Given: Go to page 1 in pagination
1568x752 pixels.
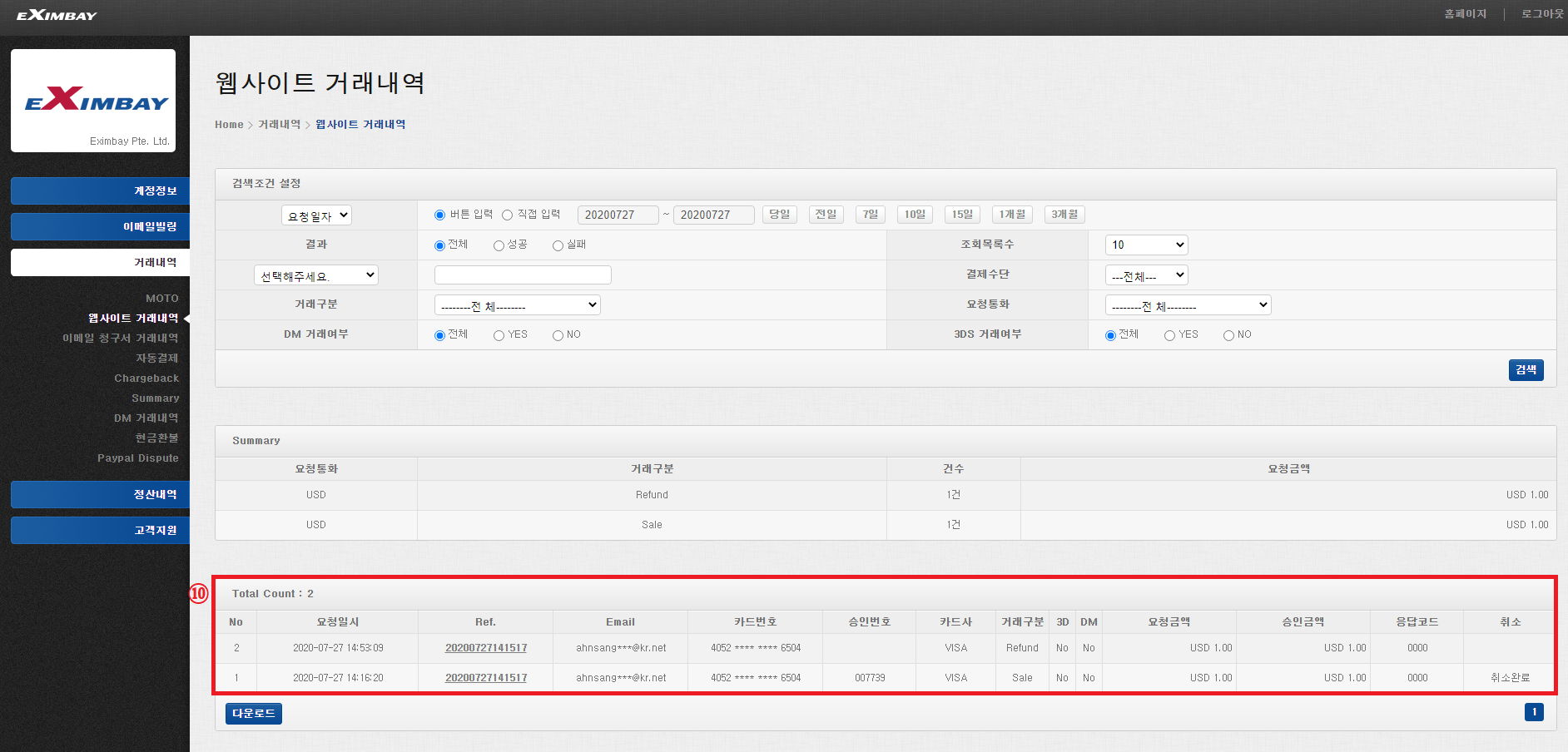Looking at the screenshot, I should click(1534, 712).
